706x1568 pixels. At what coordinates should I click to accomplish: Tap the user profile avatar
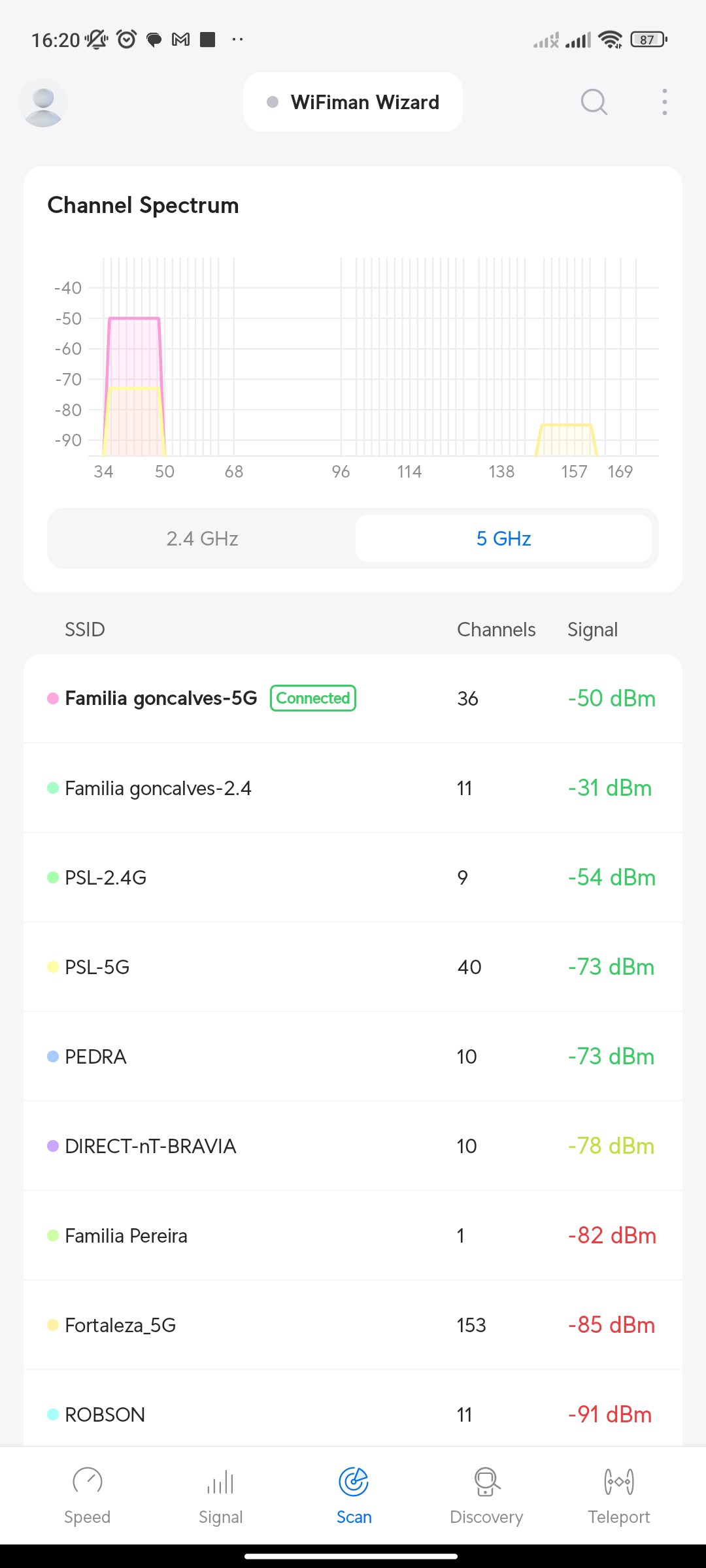(x=43, y=103)
